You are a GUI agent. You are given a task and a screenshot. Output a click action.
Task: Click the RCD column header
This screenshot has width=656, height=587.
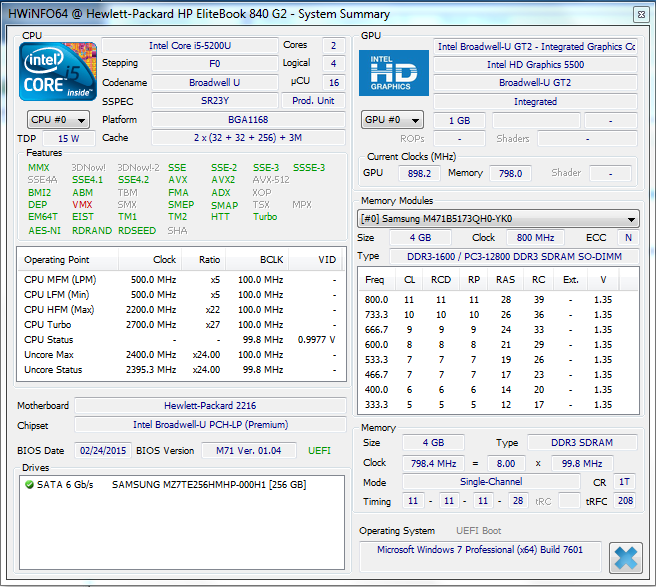[441, 280]
